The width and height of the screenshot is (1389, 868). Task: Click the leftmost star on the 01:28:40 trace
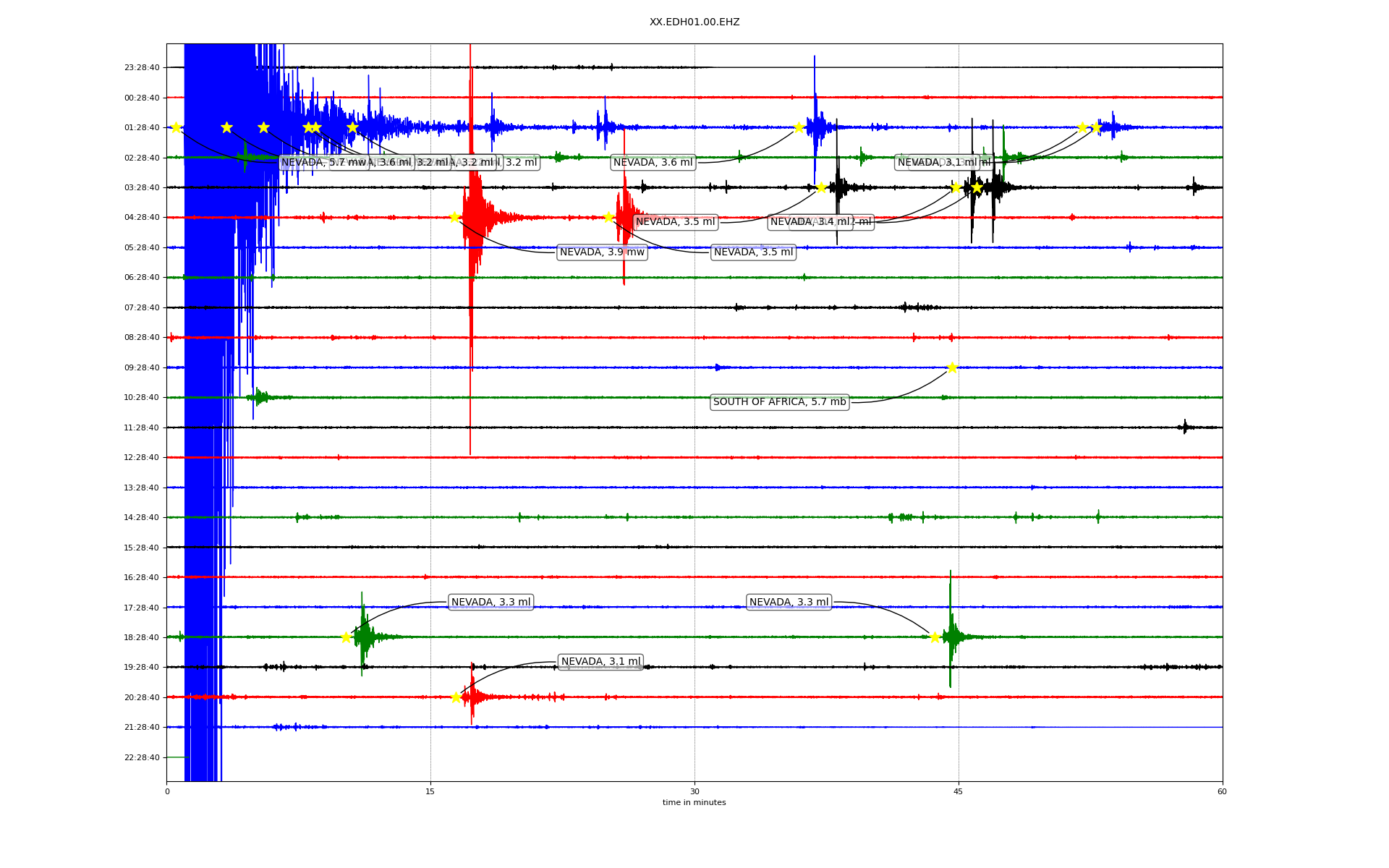click(x=176, y=127)
